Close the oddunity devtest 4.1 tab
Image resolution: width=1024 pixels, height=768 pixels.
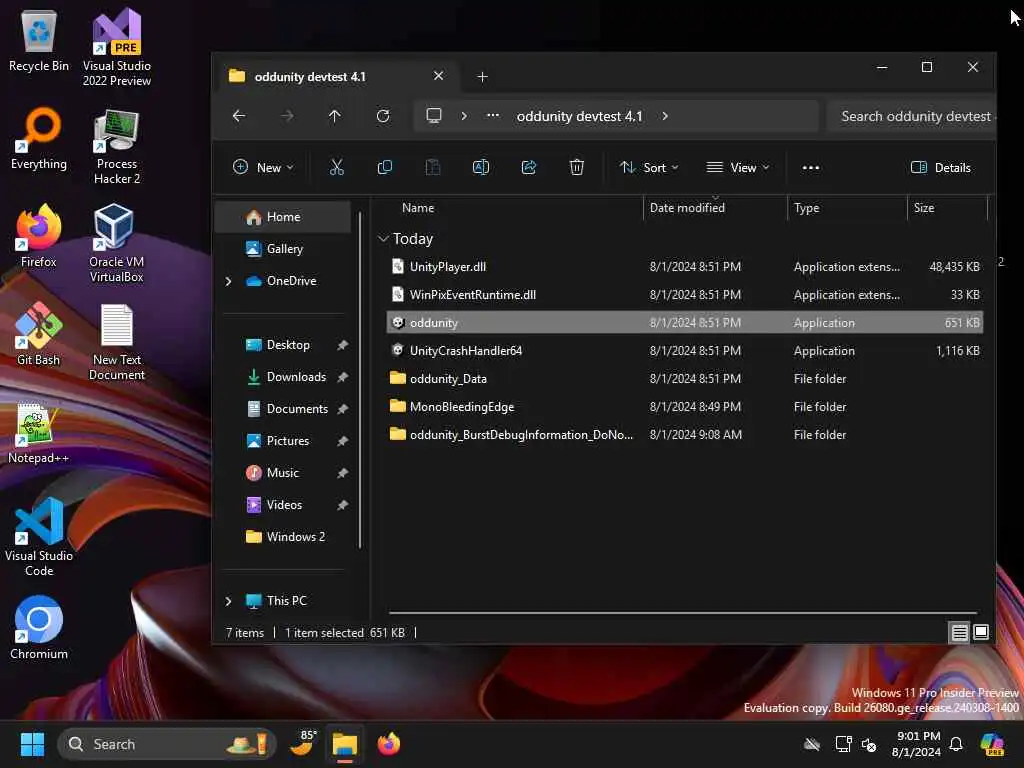coord(438,76)
